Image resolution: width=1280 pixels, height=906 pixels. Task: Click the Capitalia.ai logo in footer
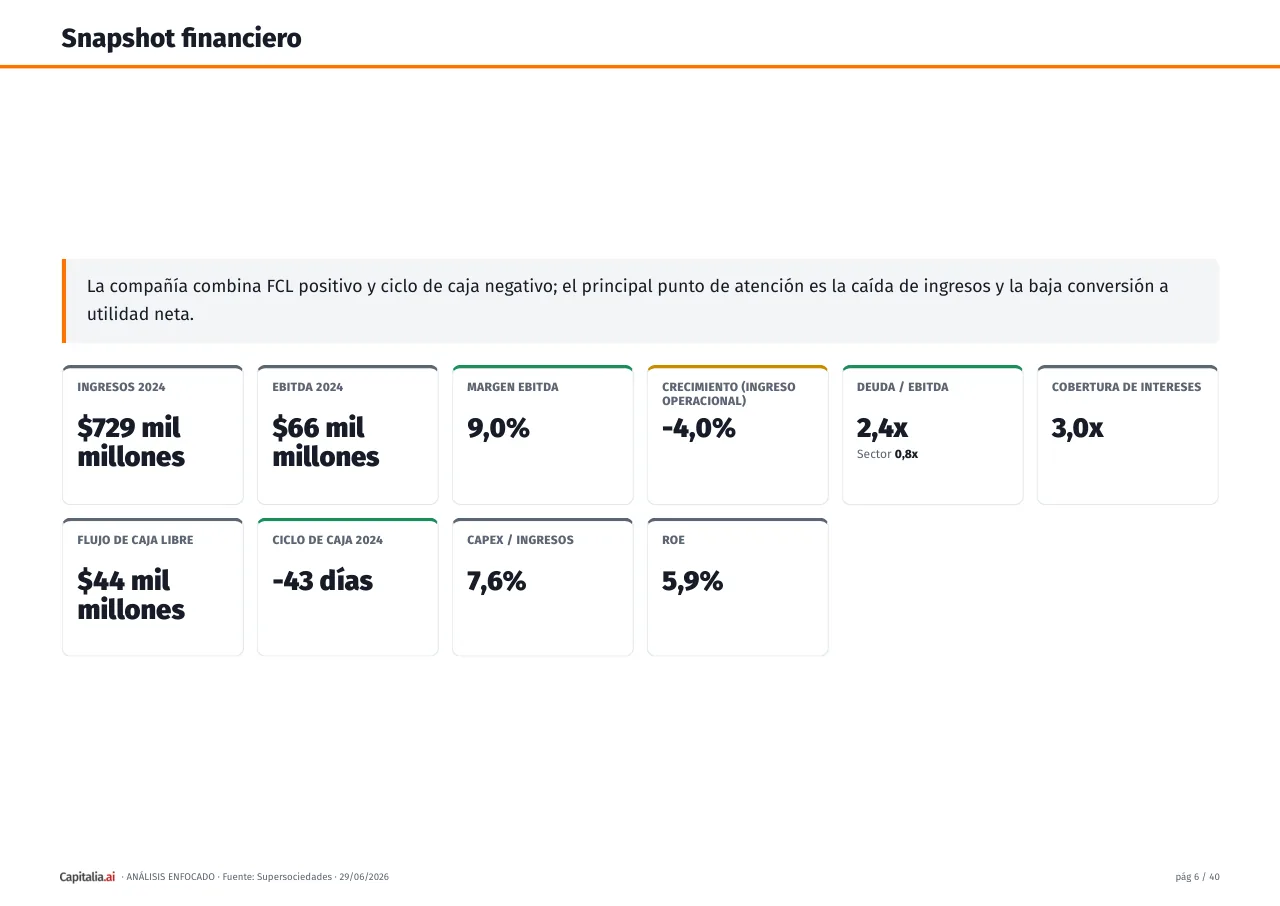pyautogui.click(x=87, y=877)
